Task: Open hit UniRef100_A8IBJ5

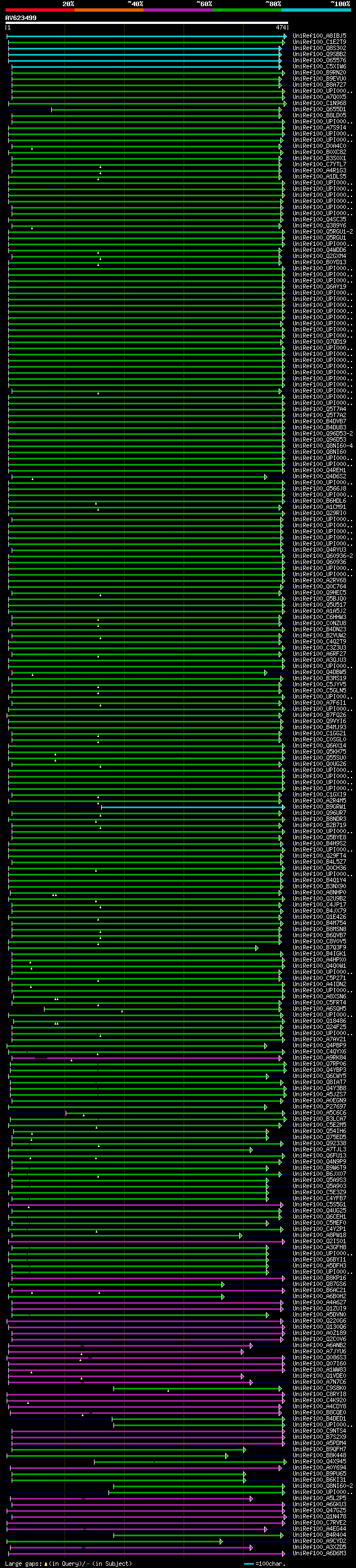Action: [319, 36]
